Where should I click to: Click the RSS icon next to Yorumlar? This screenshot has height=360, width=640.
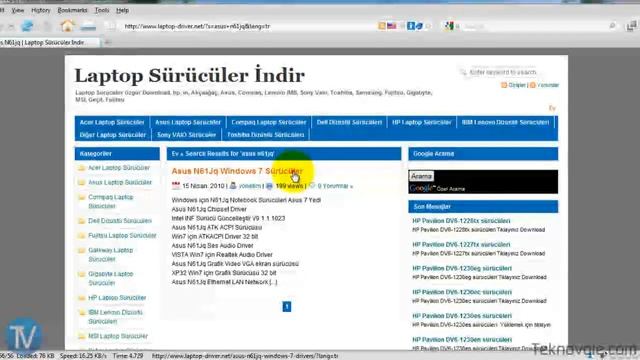pyautogui.click(x=532, y=85)
